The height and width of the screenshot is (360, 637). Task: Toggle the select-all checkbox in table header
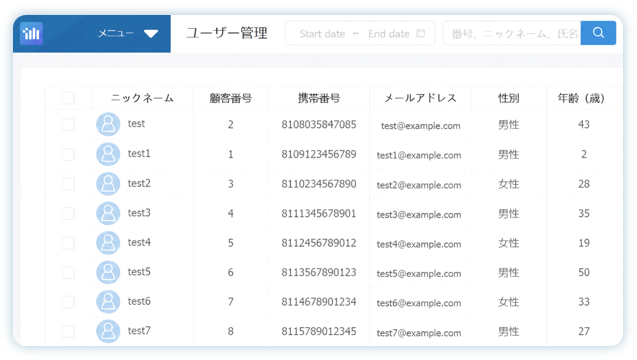coord(68,98)
